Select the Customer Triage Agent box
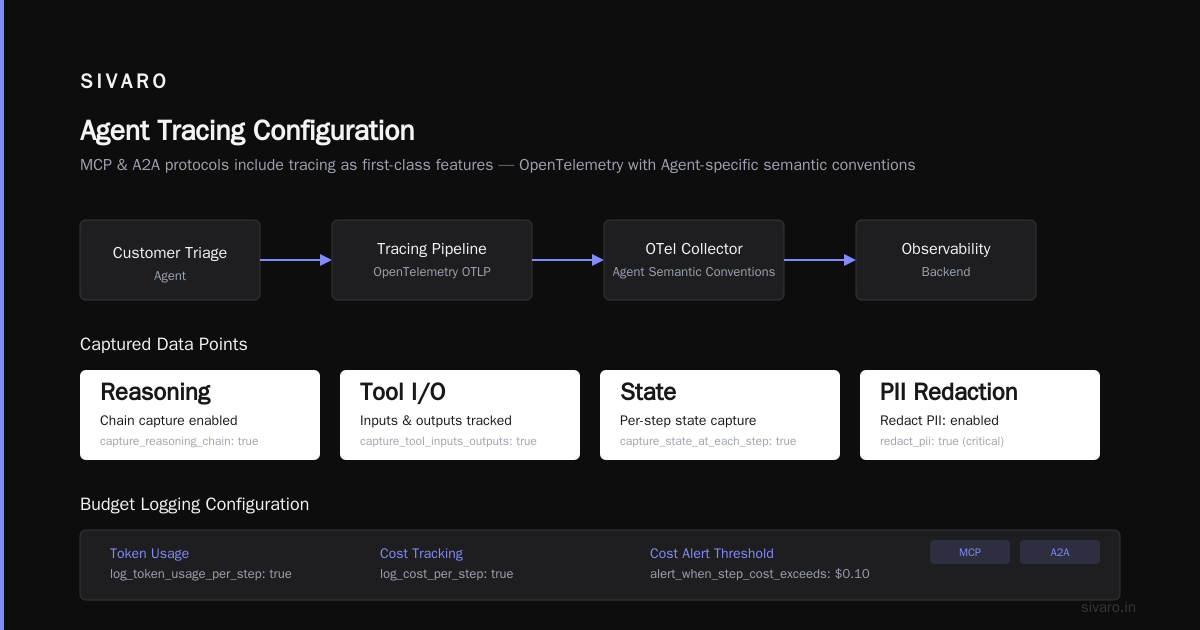Screen dimensions: 1200x630 (x=170, y=260)
